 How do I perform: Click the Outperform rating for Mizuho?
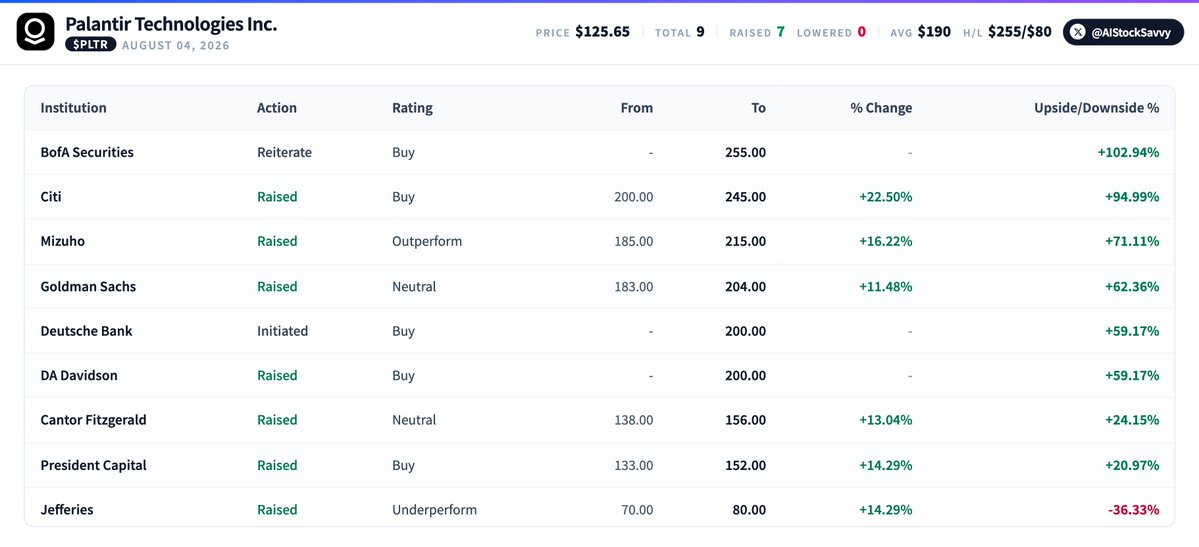point(427,241)
